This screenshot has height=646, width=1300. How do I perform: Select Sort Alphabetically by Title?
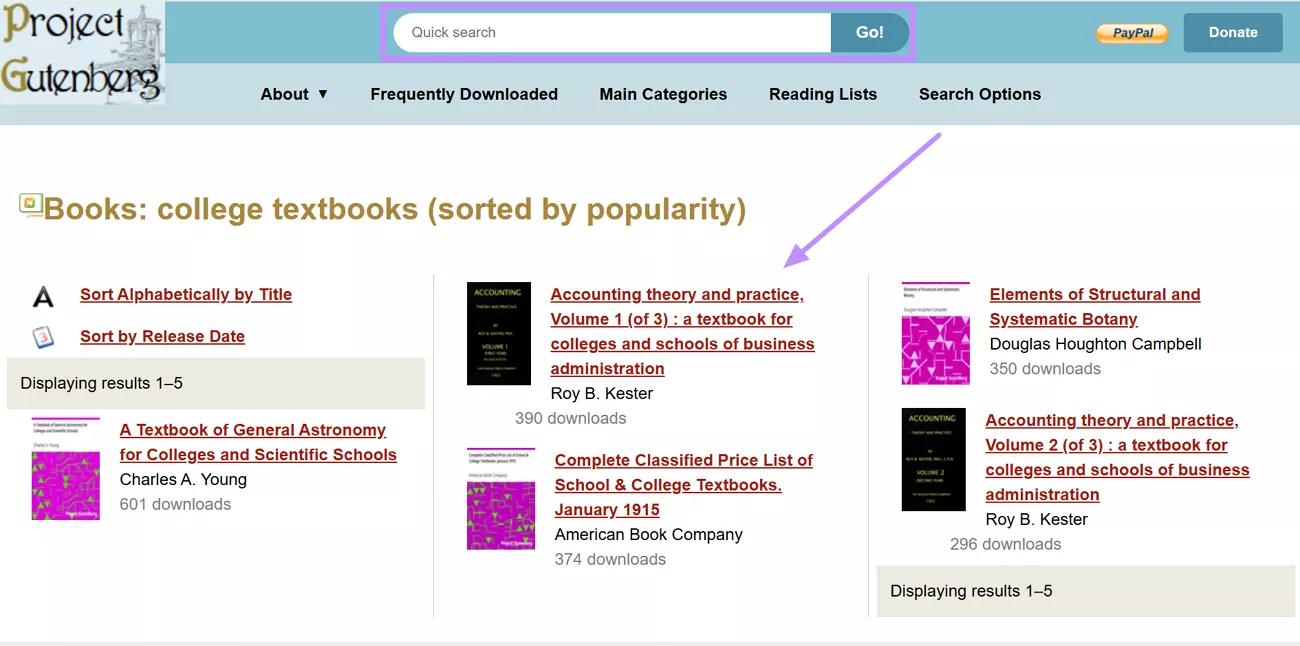185,294
